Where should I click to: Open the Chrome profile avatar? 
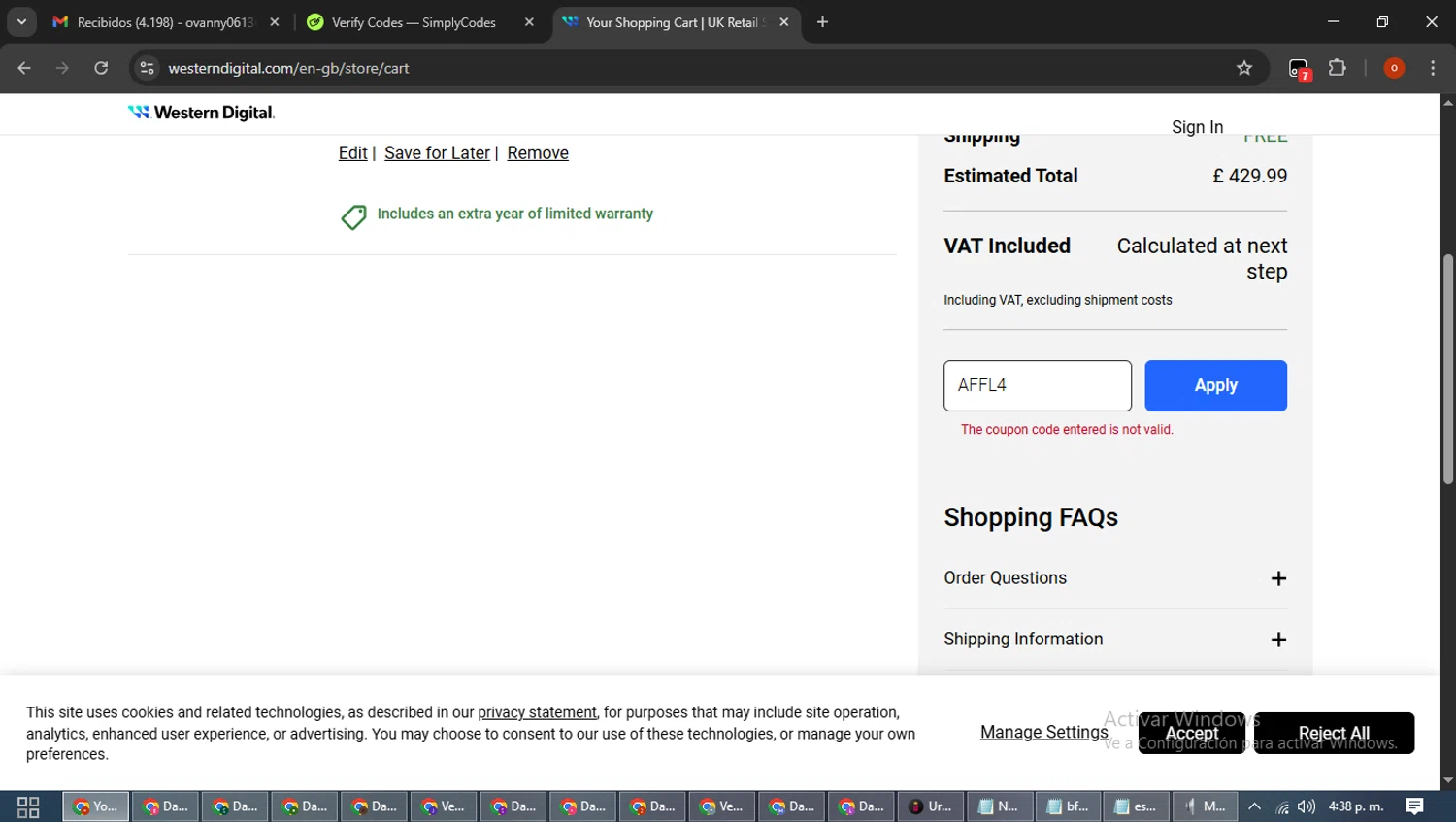1394,68
